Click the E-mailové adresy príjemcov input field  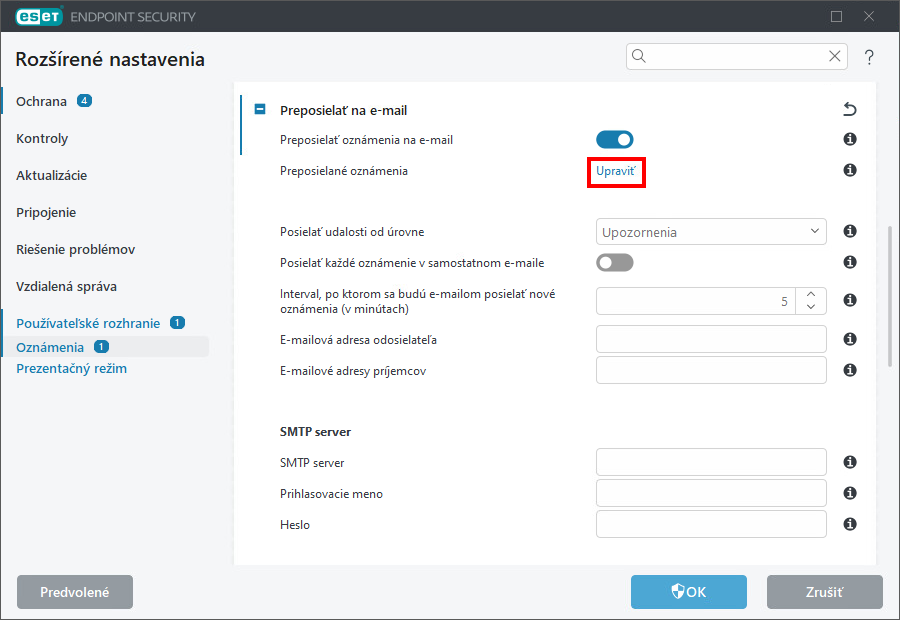click(711, 370)
